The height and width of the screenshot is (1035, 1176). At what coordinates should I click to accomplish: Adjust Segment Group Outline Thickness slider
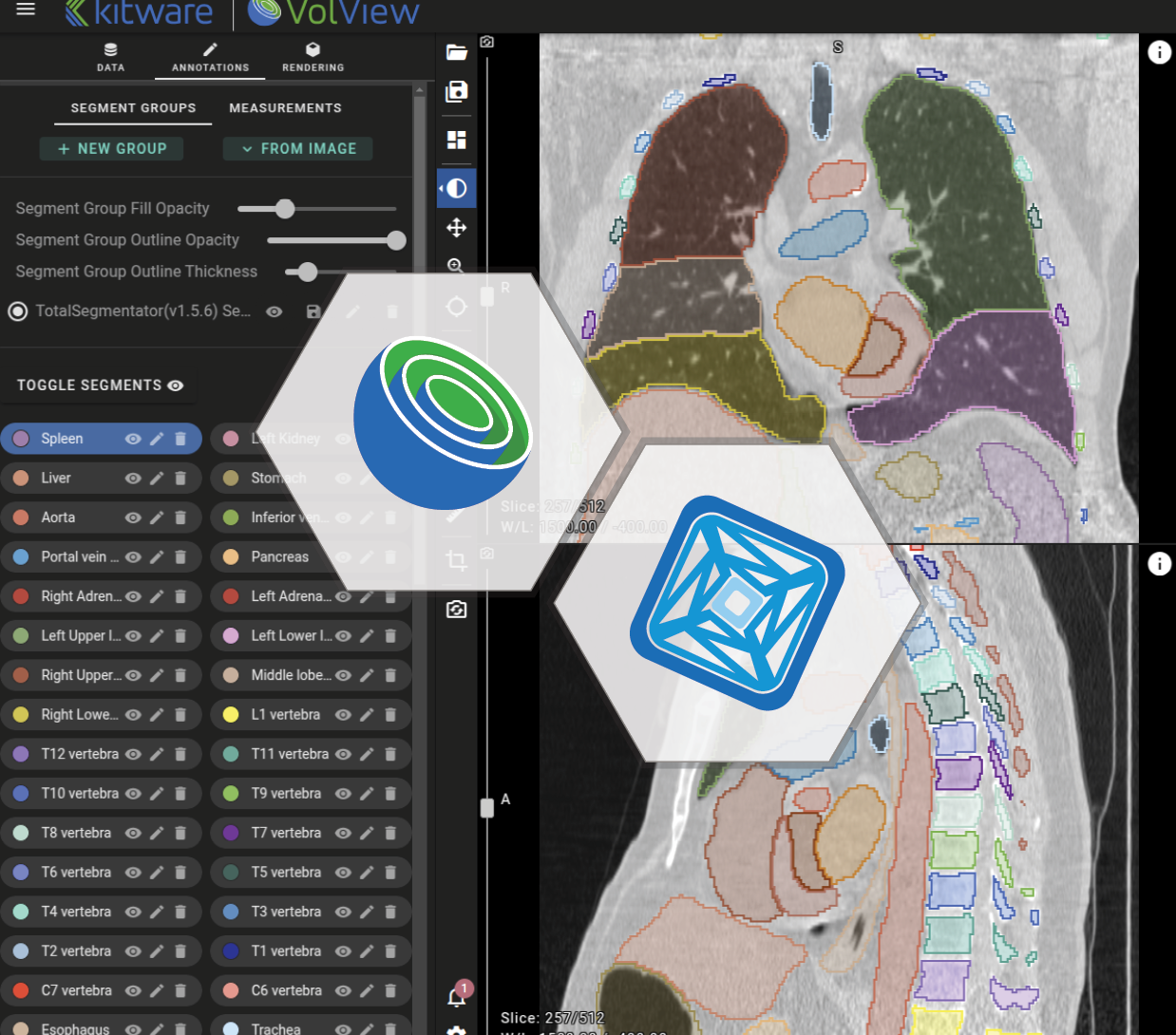point(341,273)
